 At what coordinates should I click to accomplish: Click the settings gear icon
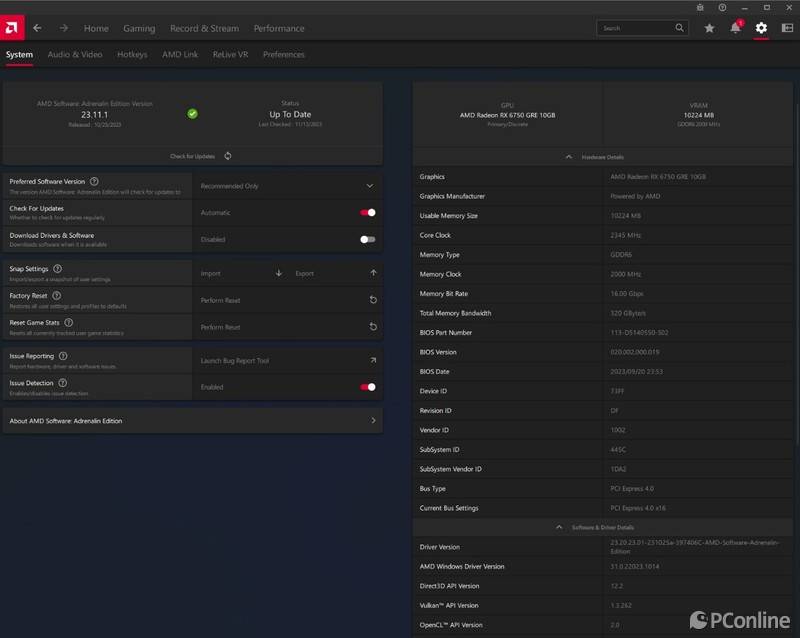761,28
